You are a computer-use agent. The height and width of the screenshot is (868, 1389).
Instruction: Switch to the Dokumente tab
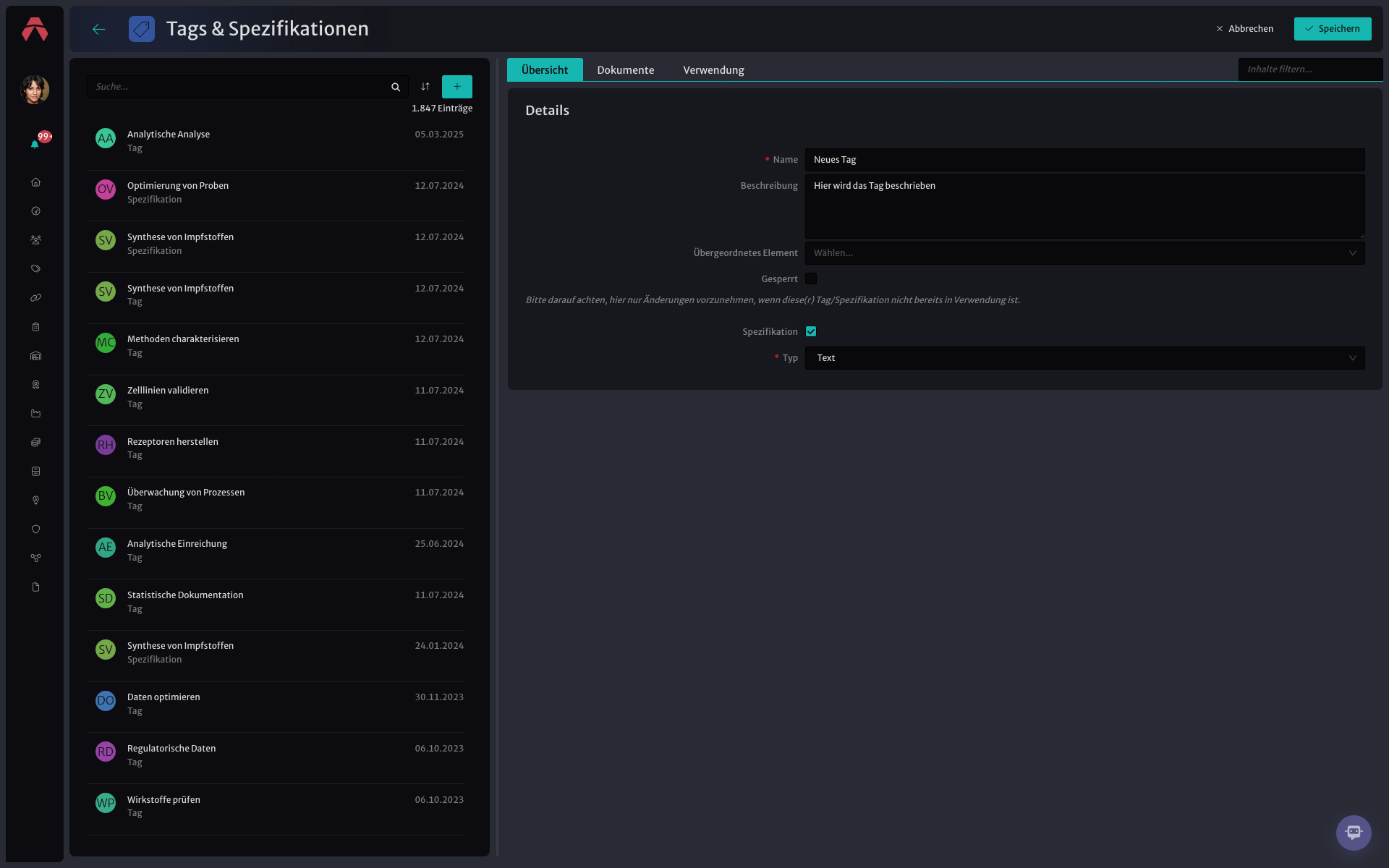point(626,69)
